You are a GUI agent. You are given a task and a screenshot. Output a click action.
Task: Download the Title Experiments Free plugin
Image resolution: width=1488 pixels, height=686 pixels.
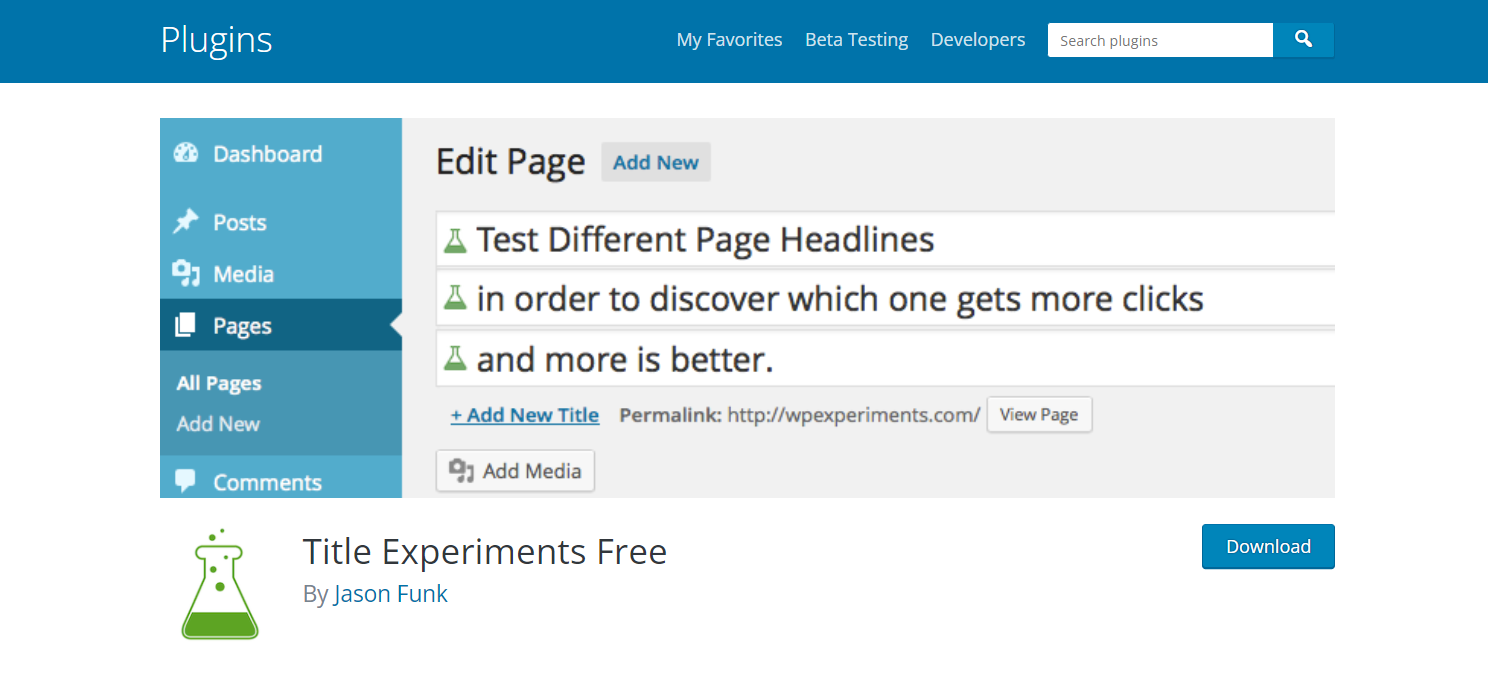(1268, 546)
